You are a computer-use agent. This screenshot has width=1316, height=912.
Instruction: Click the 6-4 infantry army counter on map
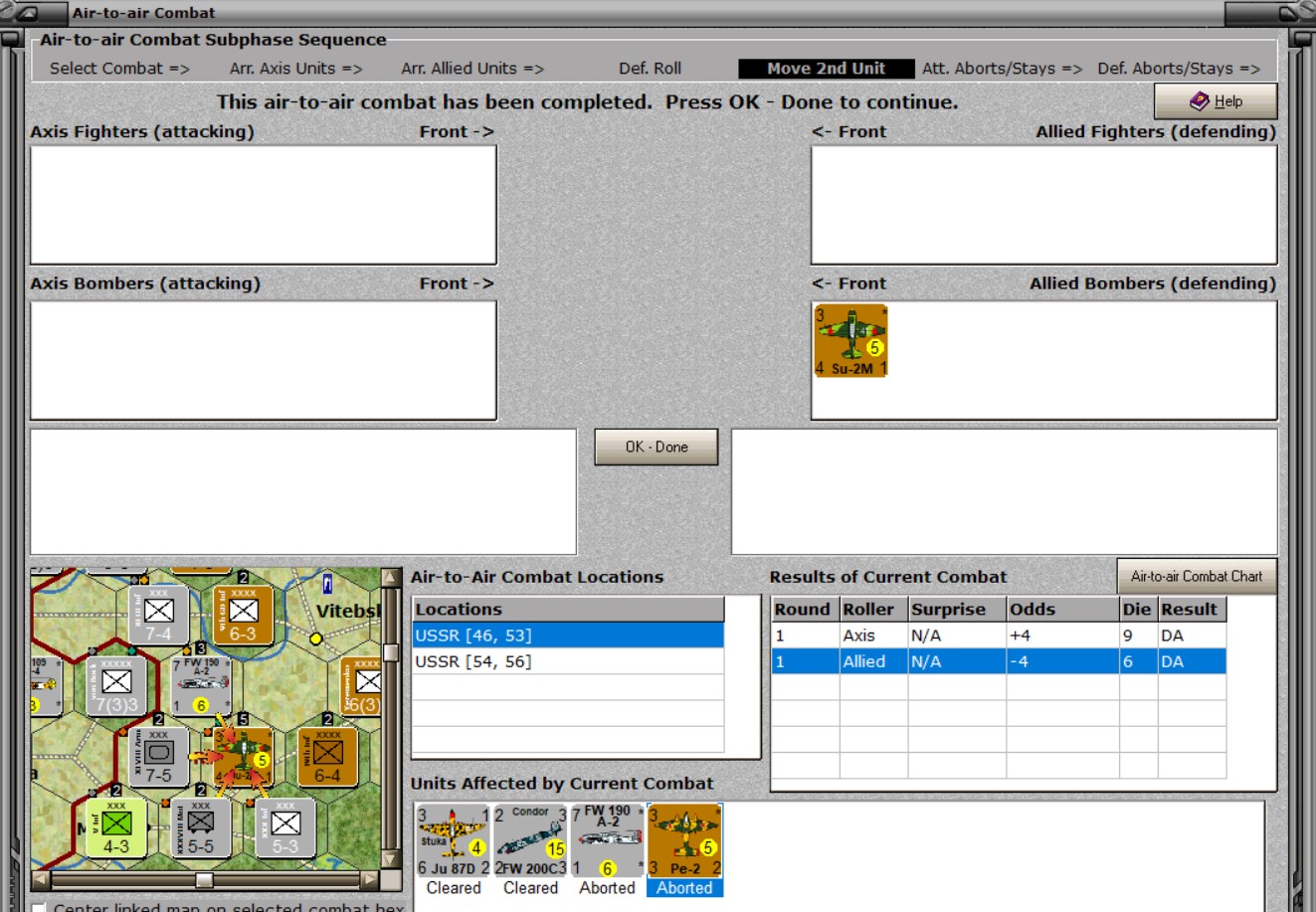coord(328,757)
